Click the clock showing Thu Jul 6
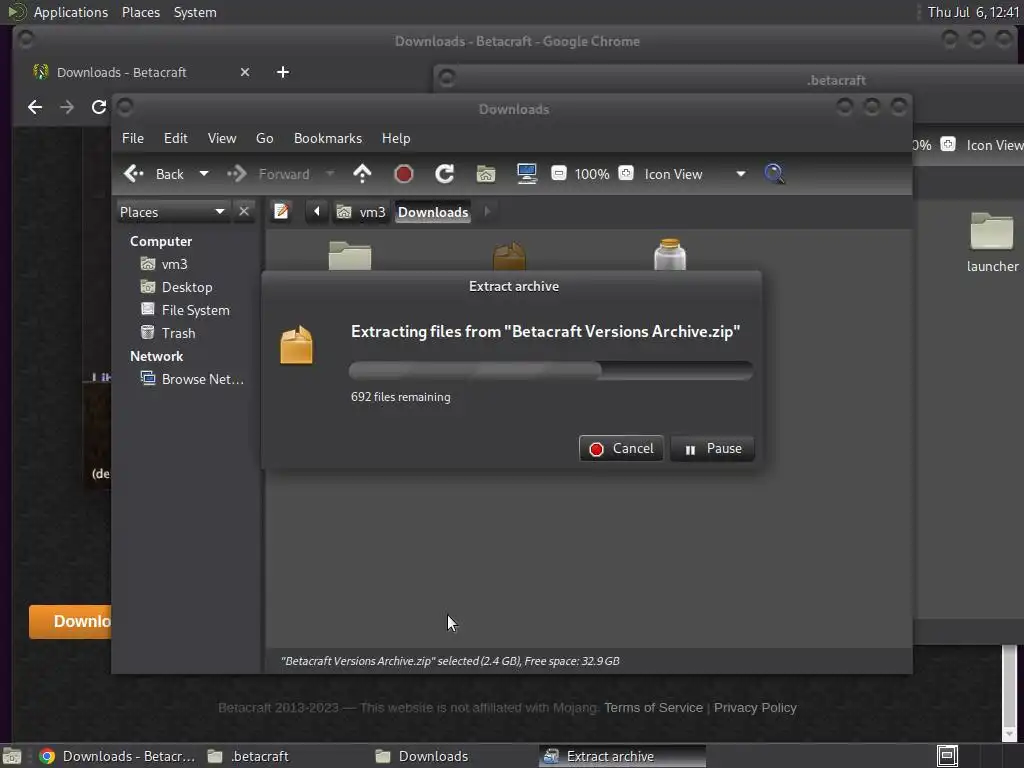Viewport: 1024px width, 768px height. (x=973, y=12)
